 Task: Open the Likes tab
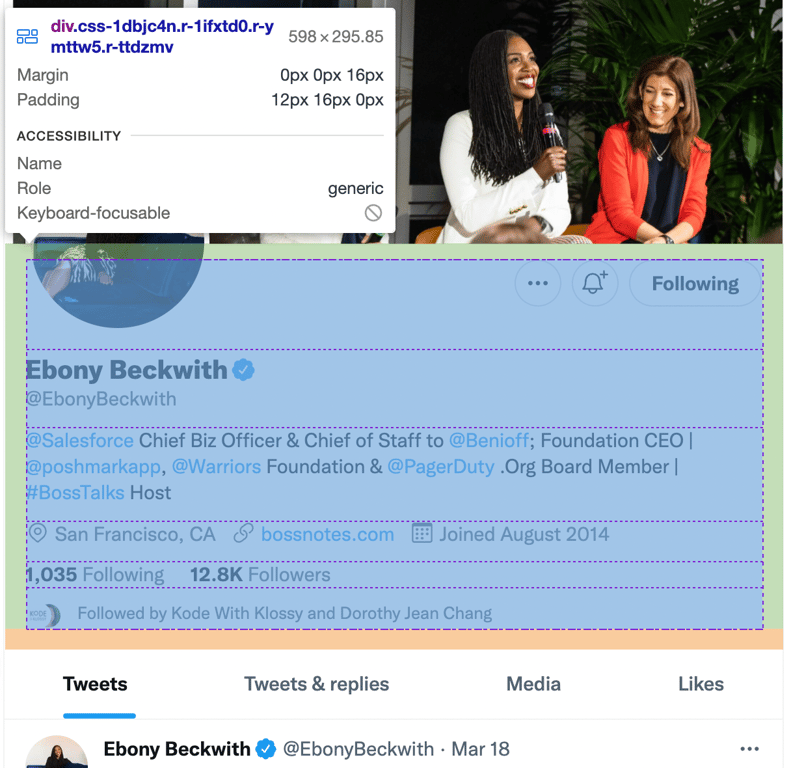tap(701, 685)
